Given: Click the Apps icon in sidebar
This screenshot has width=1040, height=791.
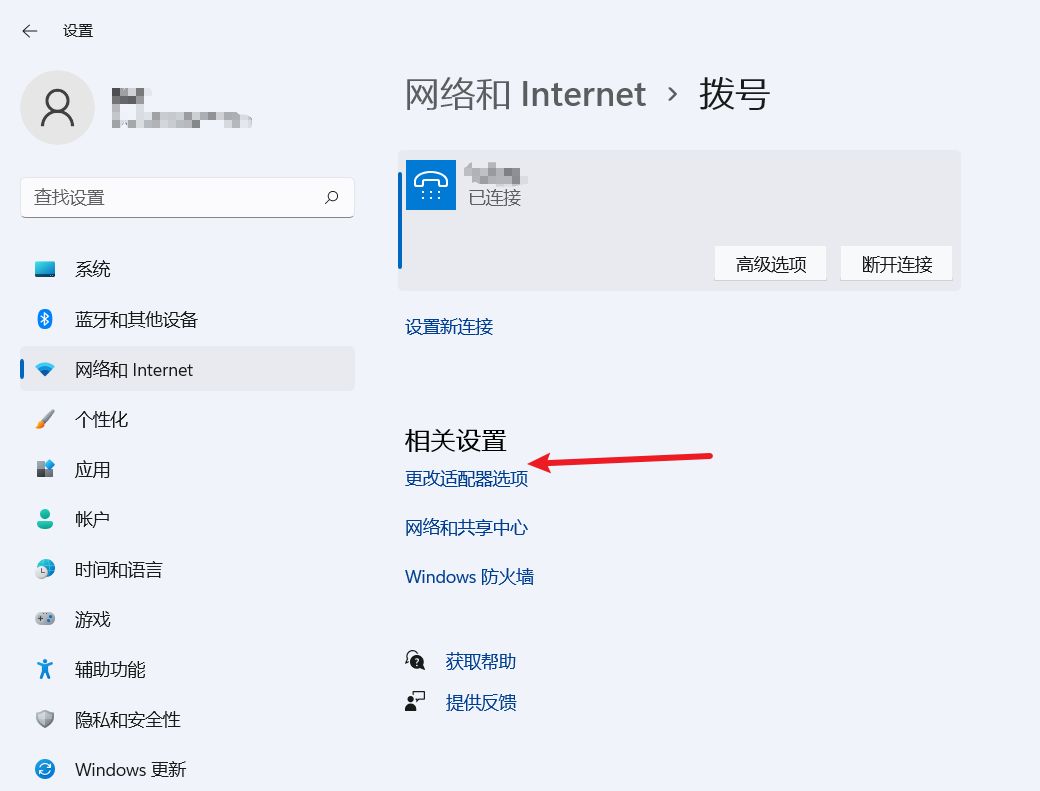Looking at the screenshot, I should 45,469.
